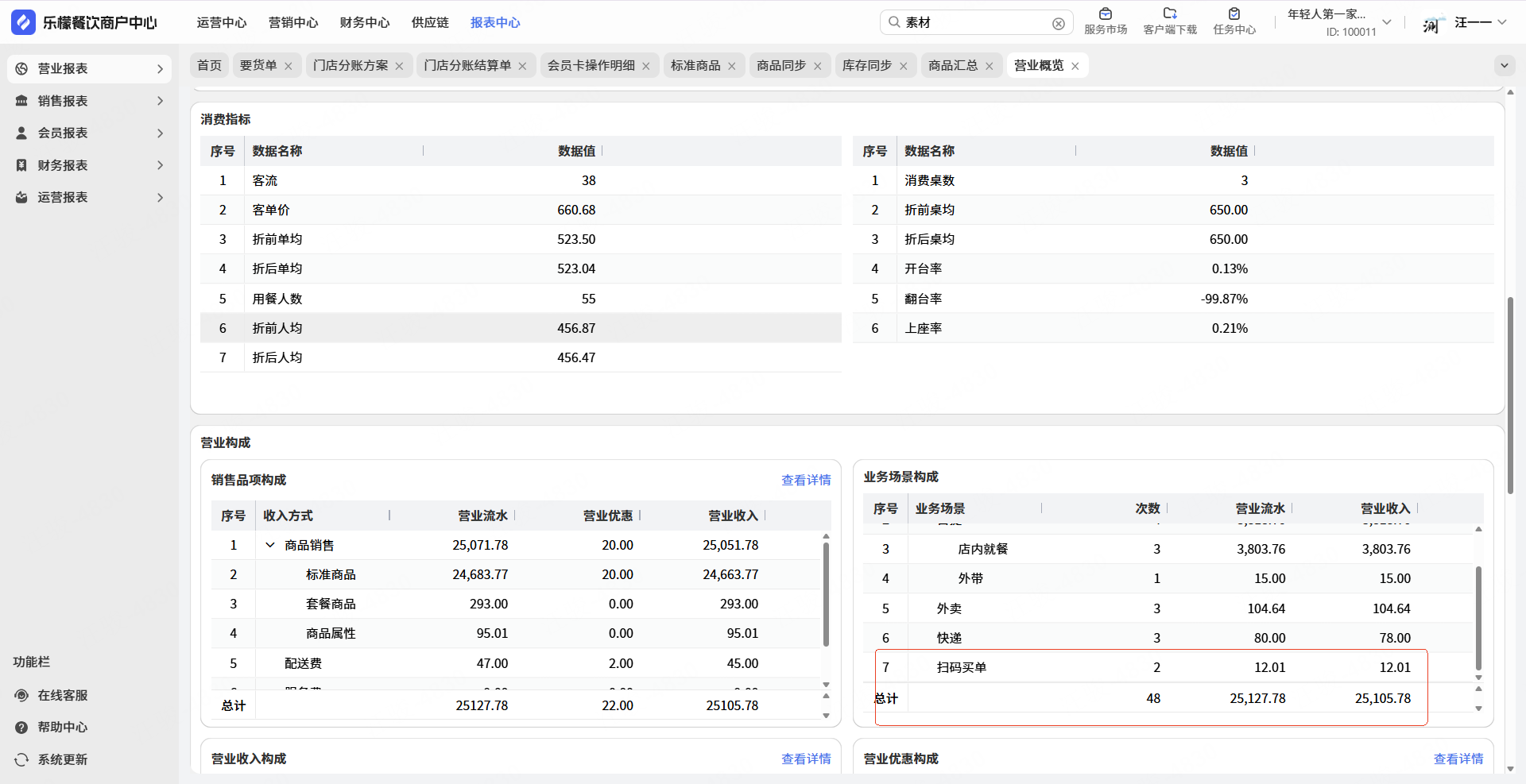Close the 商品同步 tab
Viewport: 1526px width, 784px height.
818,66
